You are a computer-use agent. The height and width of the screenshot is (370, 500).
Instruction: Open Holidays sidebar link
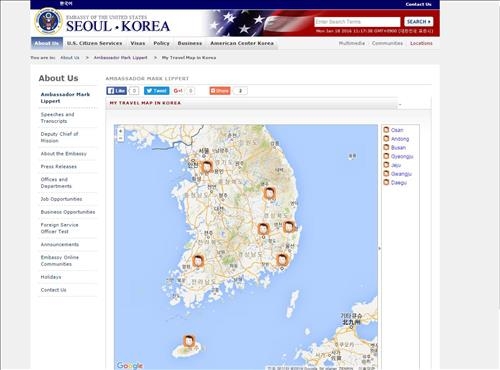click(x=51, y=277)
